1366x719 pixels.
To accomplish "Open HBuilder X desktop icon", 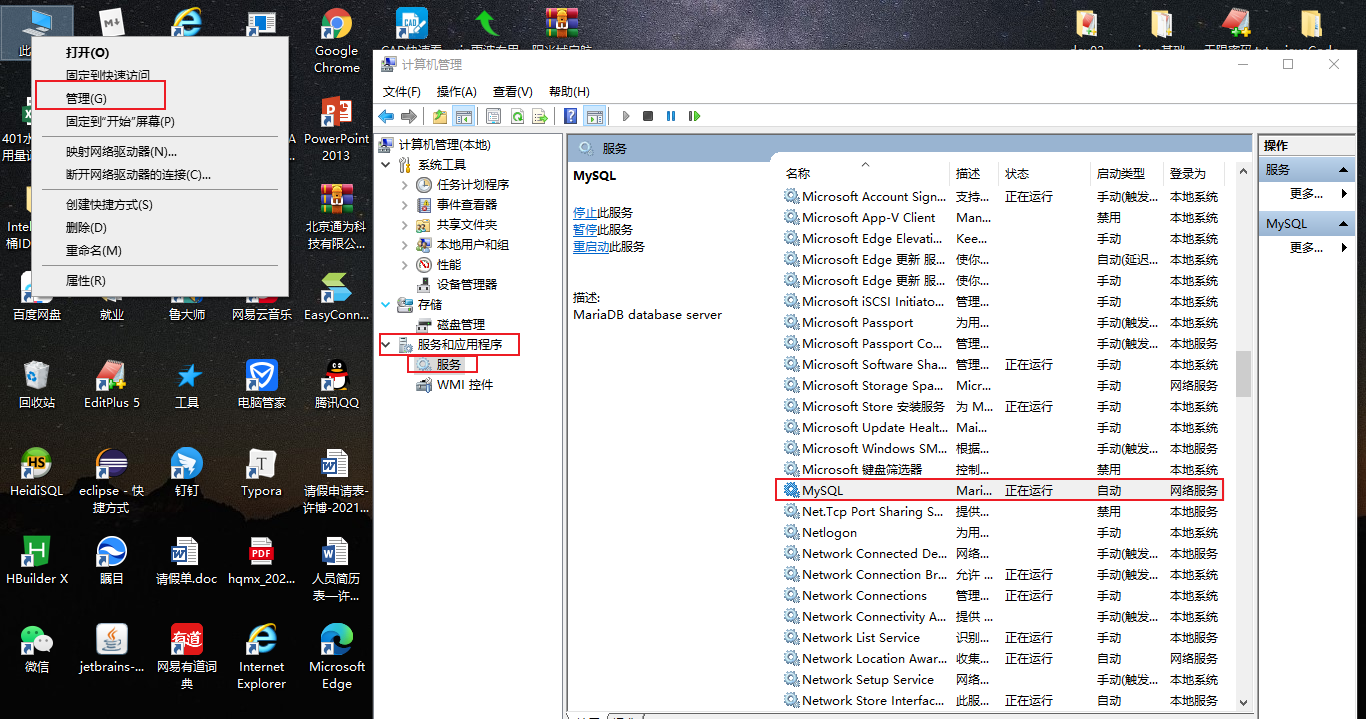I will [x=37, y=560].
